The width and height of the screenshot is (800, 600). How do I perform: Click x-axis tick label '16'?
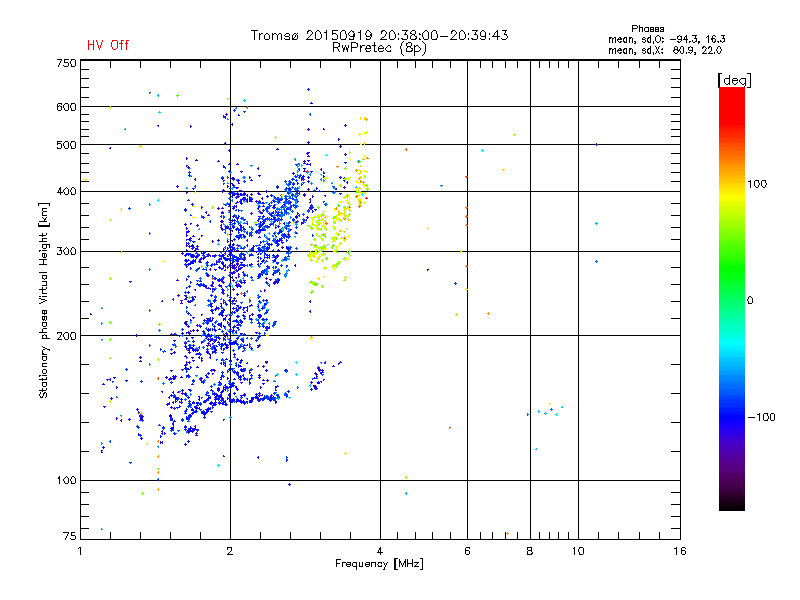(680, 551)
